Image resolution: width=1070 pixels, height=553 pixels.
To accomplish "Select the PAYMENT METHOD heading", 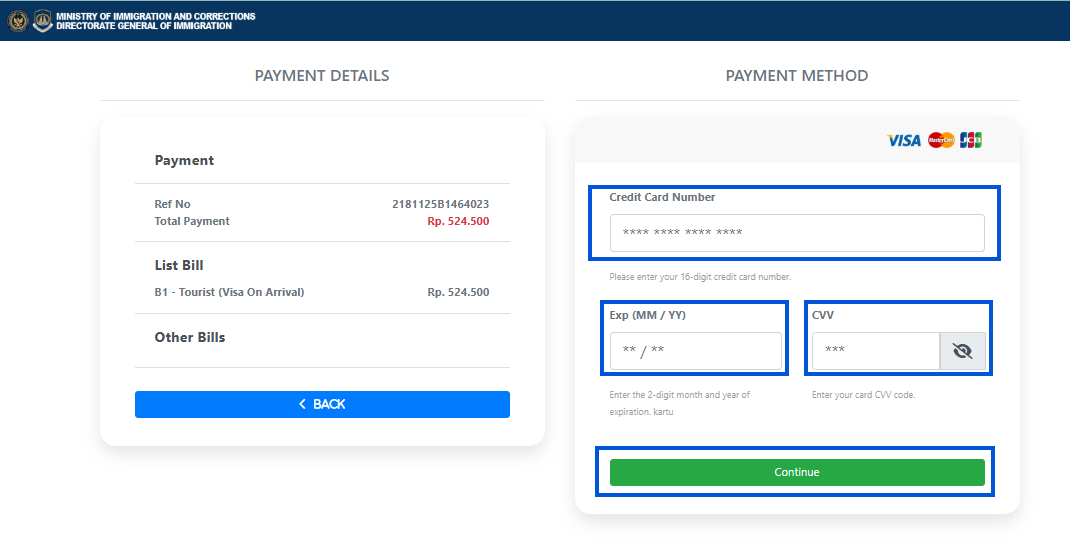I will [x=797, y=76].
